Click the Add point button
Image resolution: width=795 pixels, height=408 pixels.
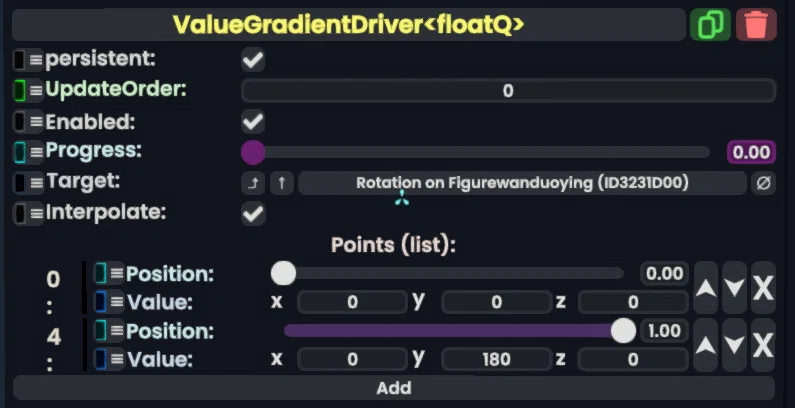tap(394, 388)
